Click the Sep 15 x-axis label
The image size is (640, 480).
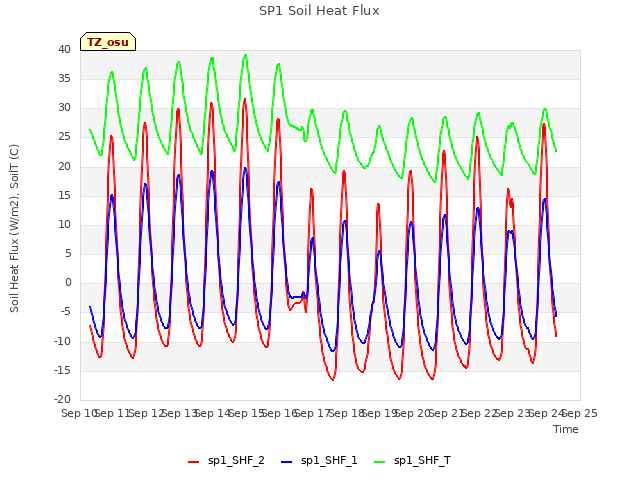point(247,413)
